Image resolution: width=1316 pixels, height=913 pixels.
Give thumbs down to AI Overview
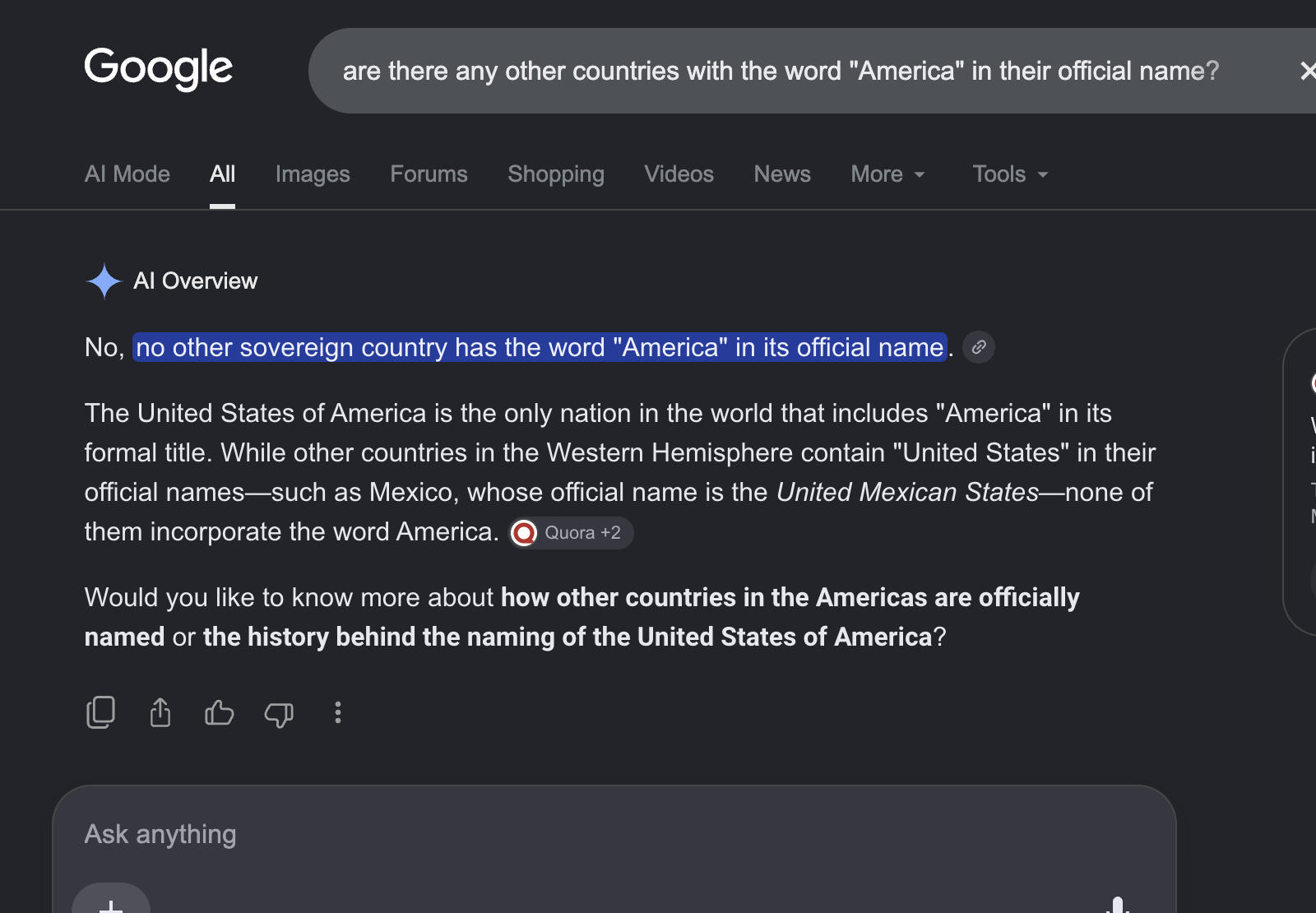(x=279, y=714)
